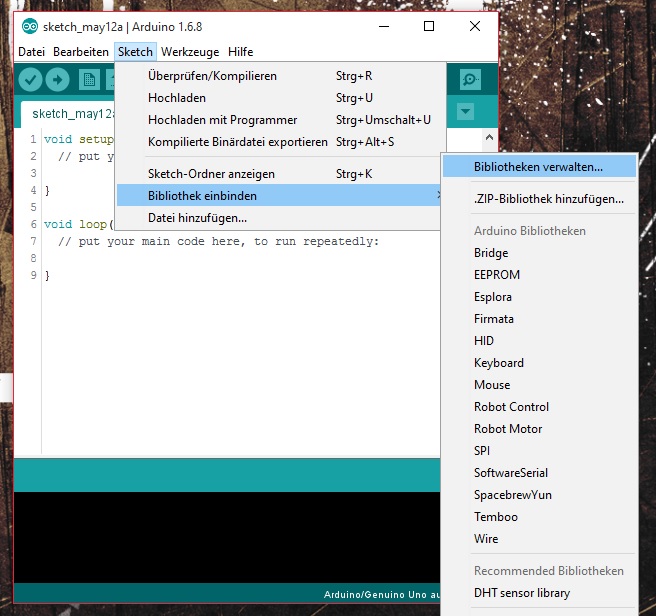Include the Temboo library

click(x=539, y=517)
